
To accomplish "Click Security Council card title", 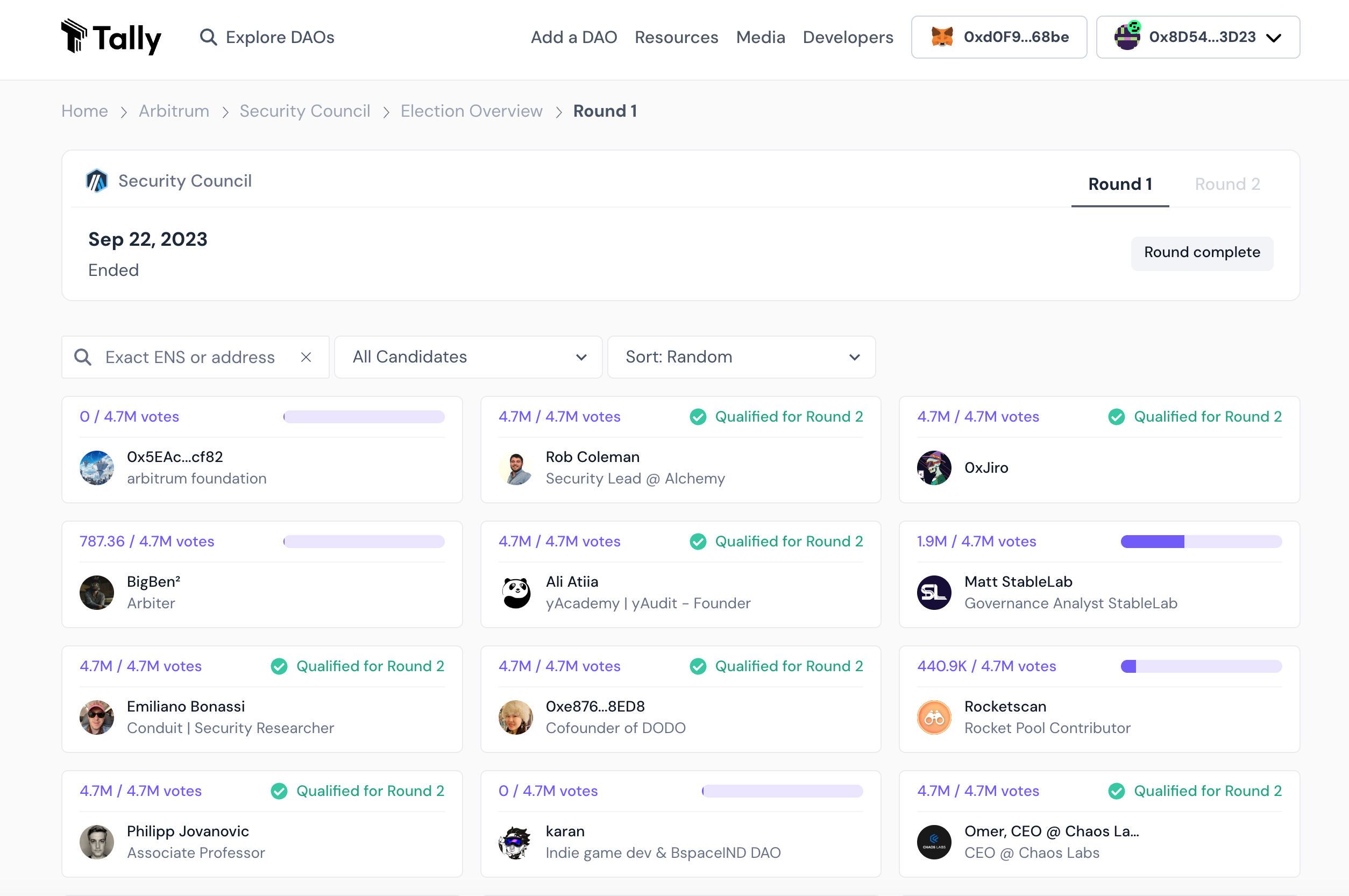I will click(185, 181).
